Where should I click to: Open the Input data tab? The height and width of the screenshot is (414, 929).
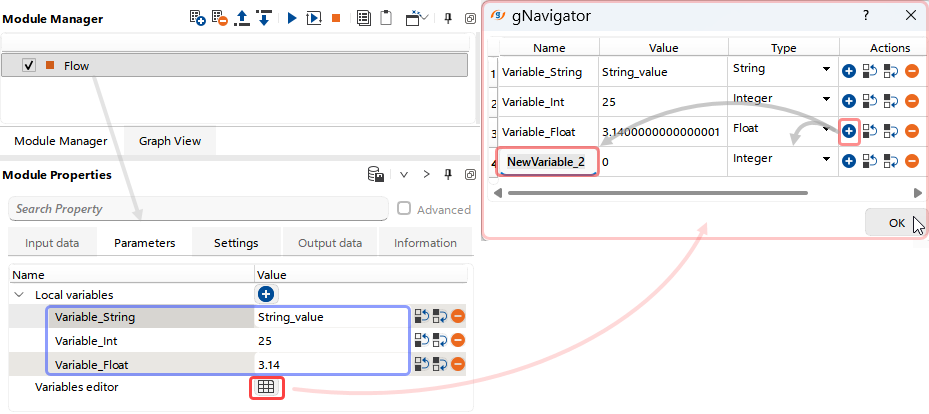click(x=52, y=243)
